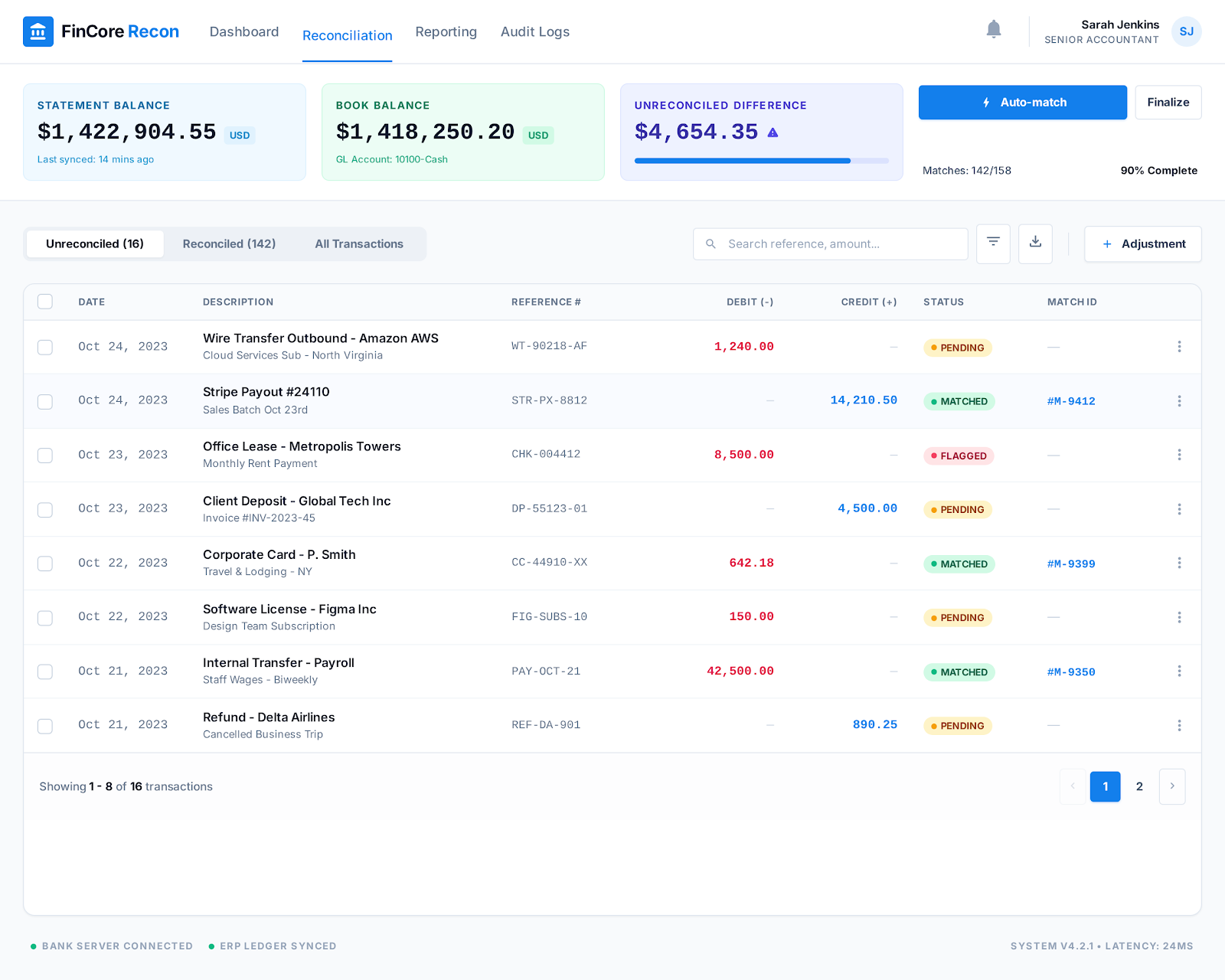1225x980 pixels.
Task: Click the warning icon beside $4,654.35
Action: pyautogui.click(x=772, y=132)
